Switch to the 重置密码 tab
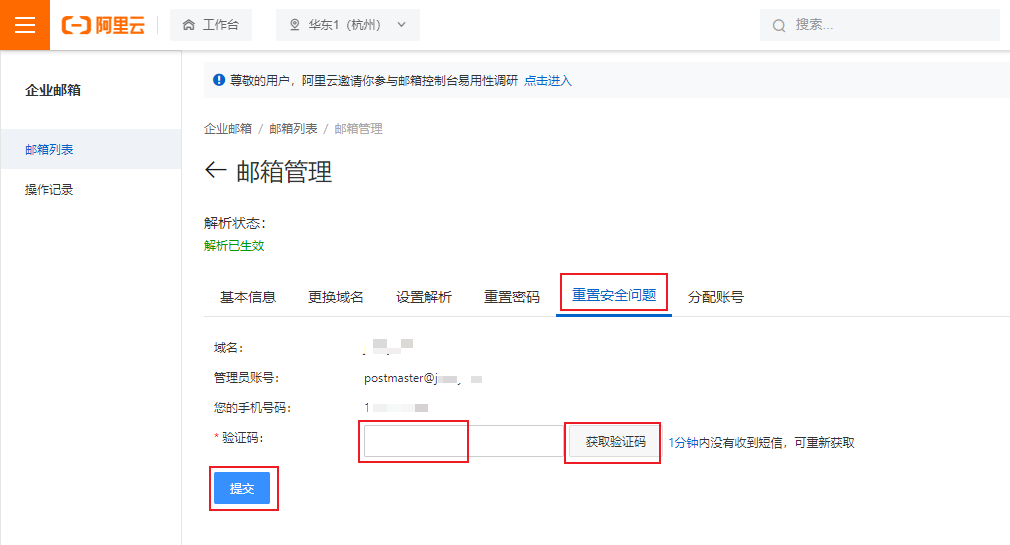This screenshot has height=545, width=1010. pos(512,297)
